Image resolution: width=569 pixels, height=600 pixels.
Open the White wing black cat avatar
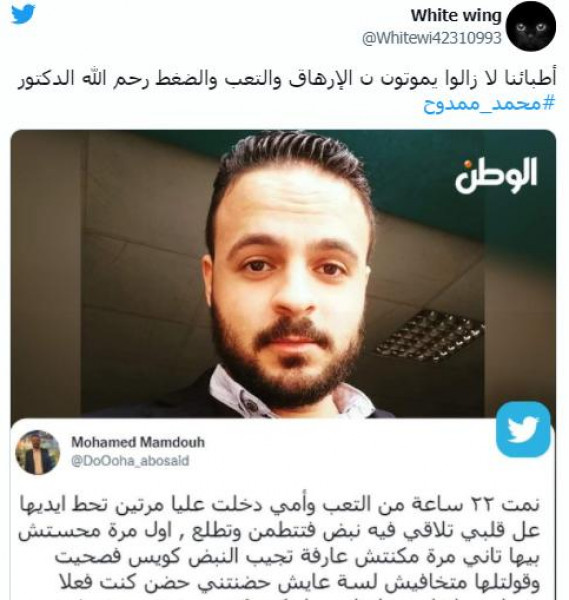(x=530, y=26)
